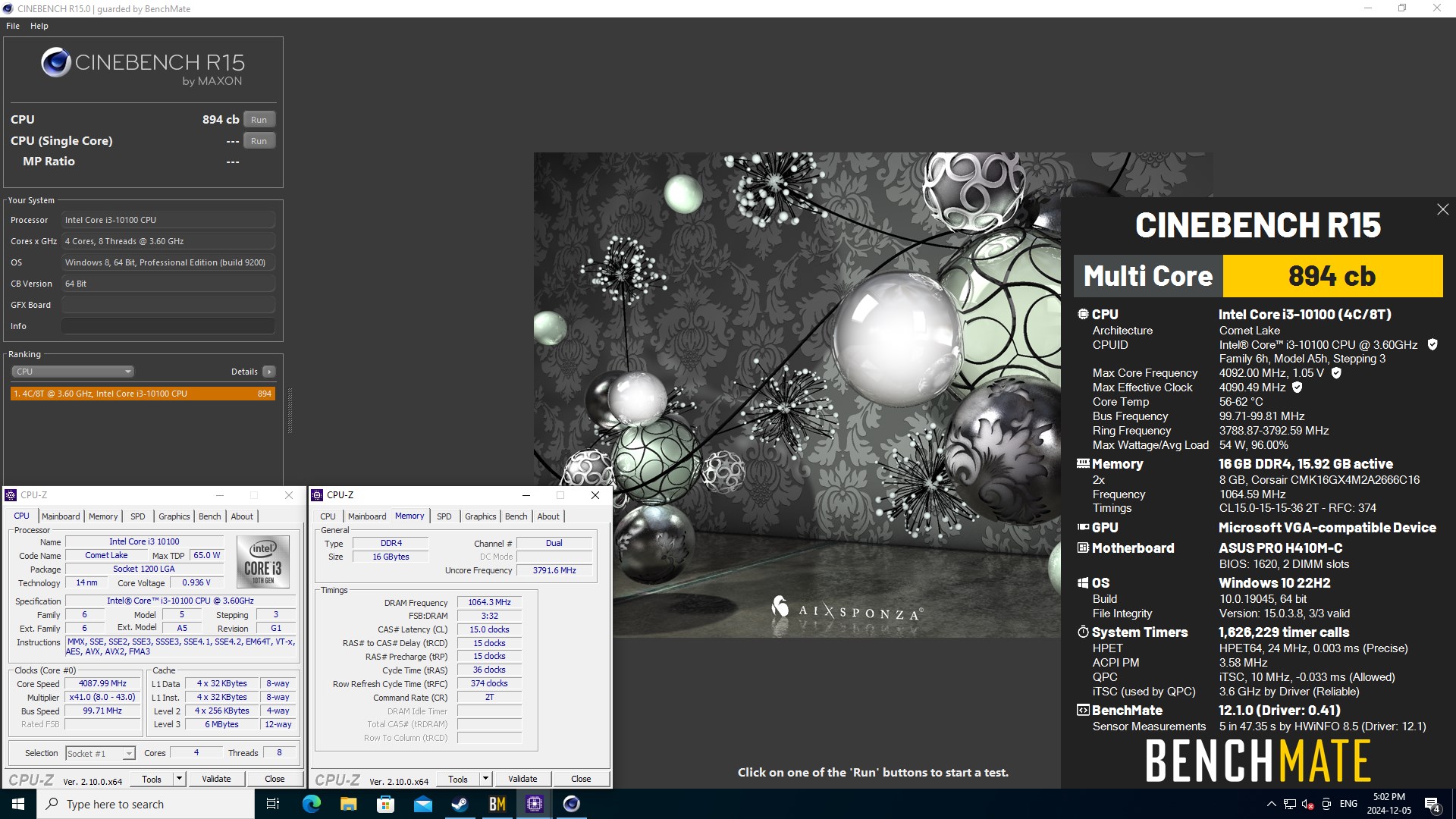This screenshot has height=819, width=1456.
Task: Click the verified shield beside Max Effective Clock
Action: [x=1297, y=388]
